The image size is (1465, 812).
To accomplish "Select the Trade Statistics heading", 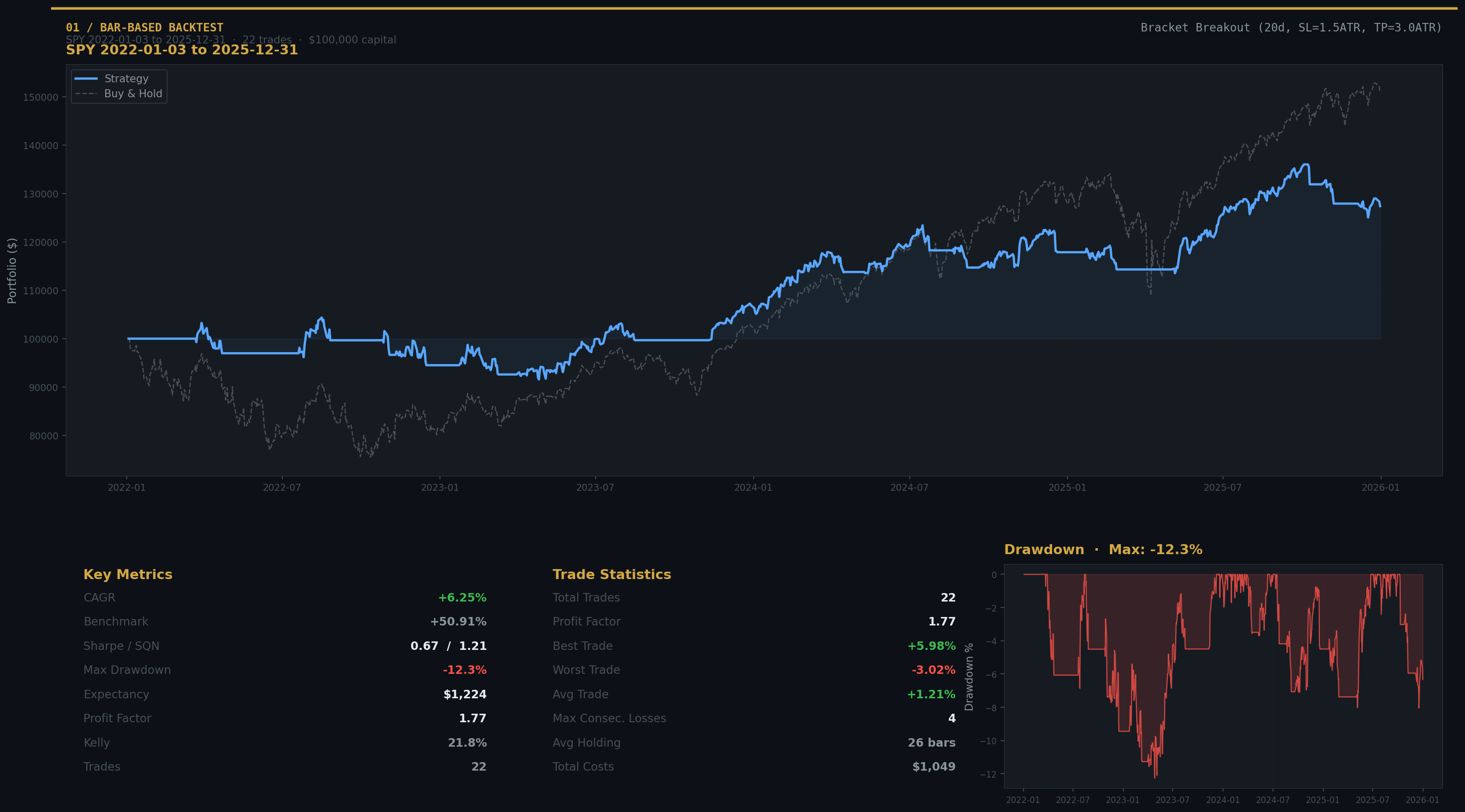I will pyautogui.click(x=612, y=574).
